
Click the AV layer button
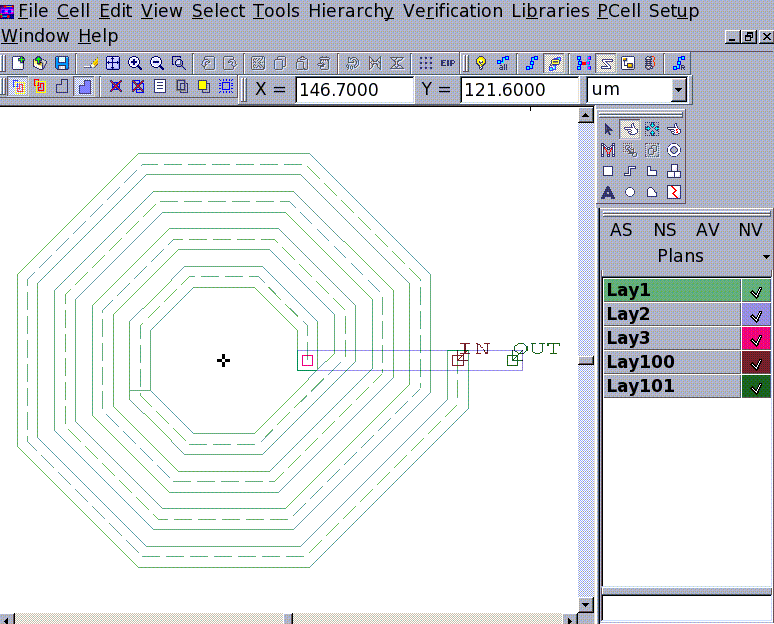click(707, 230)
